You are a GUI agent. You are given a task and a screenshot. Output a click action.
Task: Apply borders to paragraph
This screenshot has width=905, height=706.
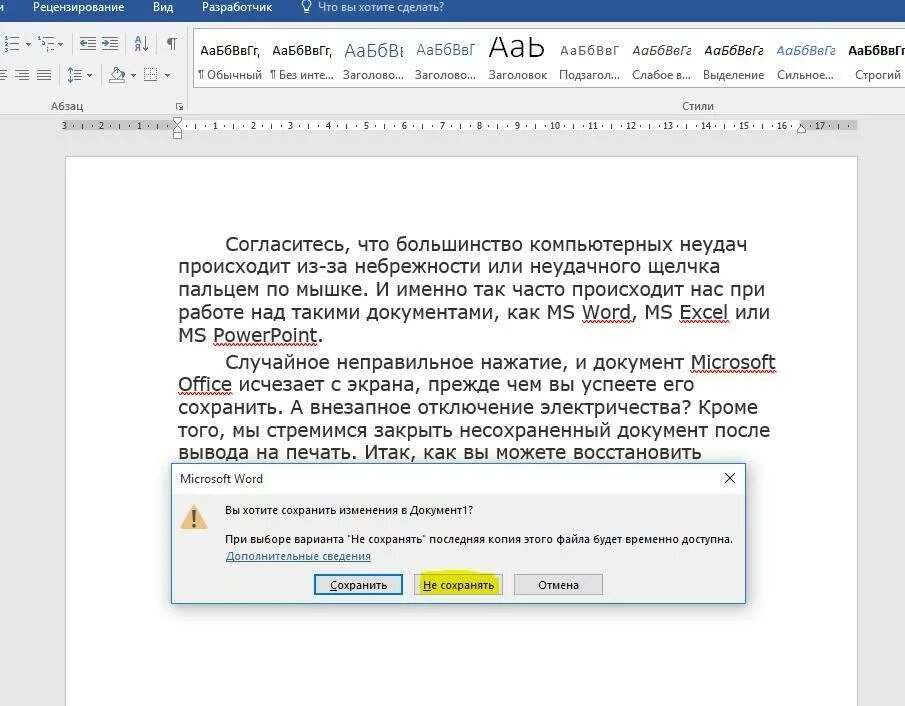[151, 75]
